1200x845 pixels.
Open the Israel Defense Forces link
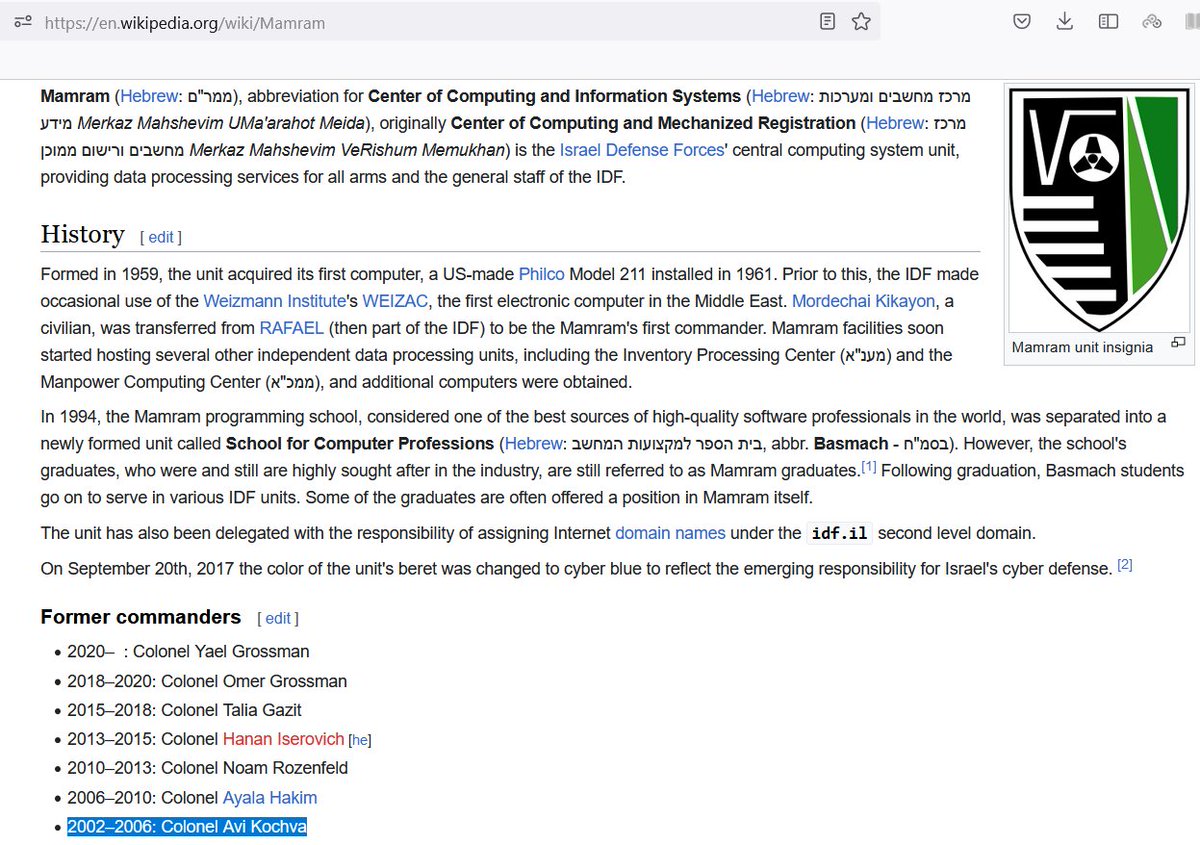pos(641,150)
